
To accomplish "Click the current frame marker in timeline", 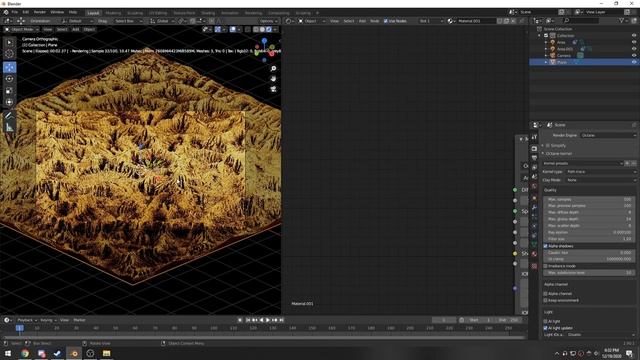I will pyautogui.click(x=20, y=328).
